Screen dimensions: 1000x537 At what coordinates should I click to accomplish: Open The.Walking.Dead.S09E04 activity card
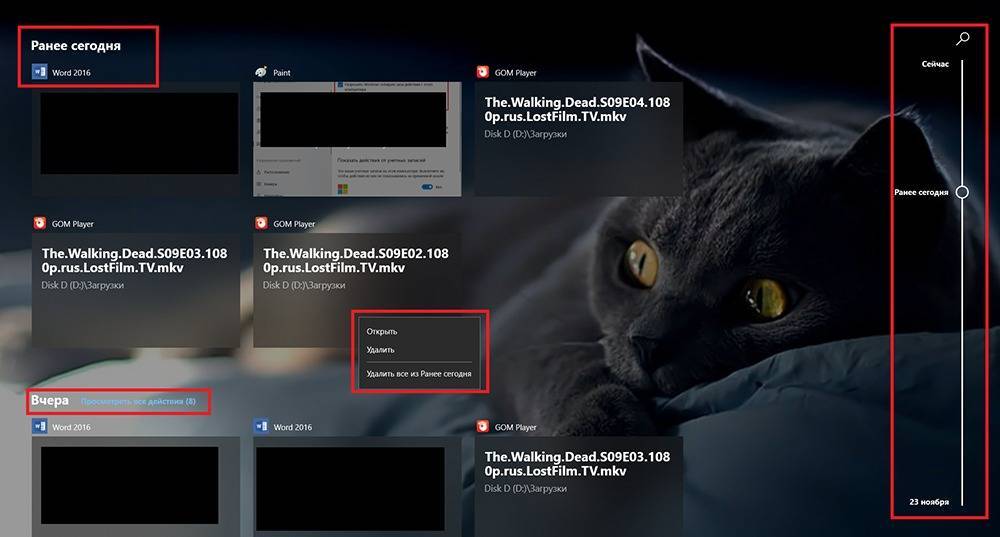[578, 140]
